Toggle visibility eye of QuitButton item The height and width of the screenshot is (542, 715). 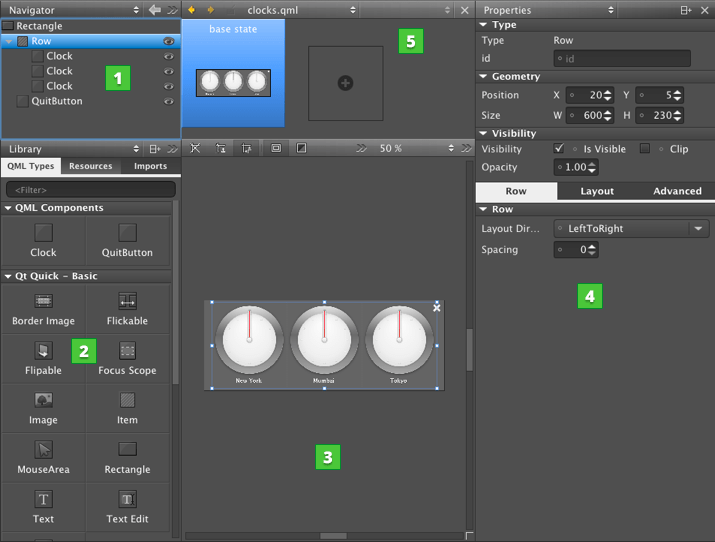[169, 101]
